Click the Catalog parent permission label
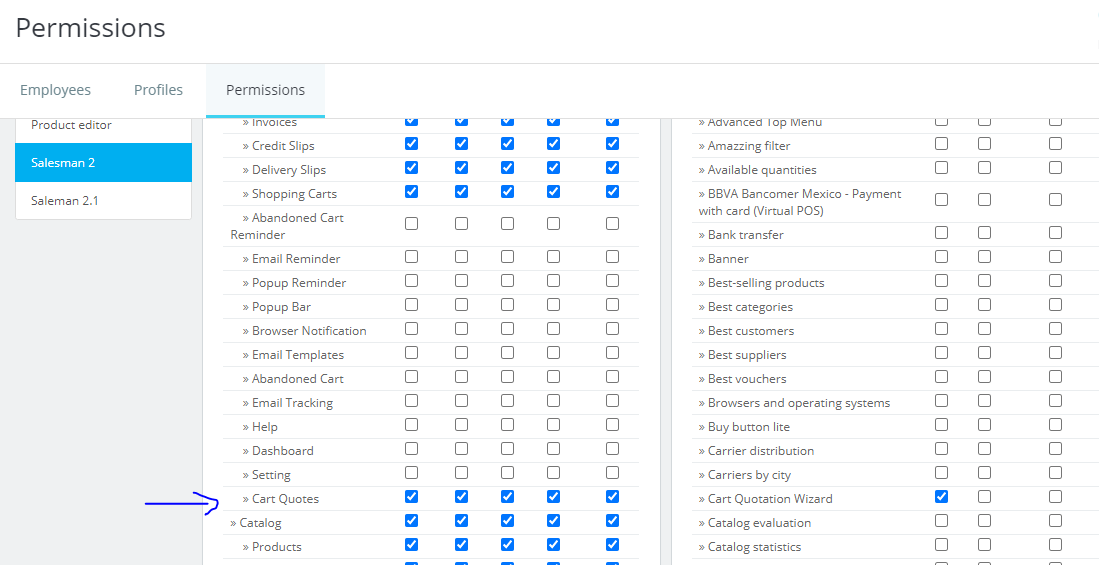 [x=260, y=523]
